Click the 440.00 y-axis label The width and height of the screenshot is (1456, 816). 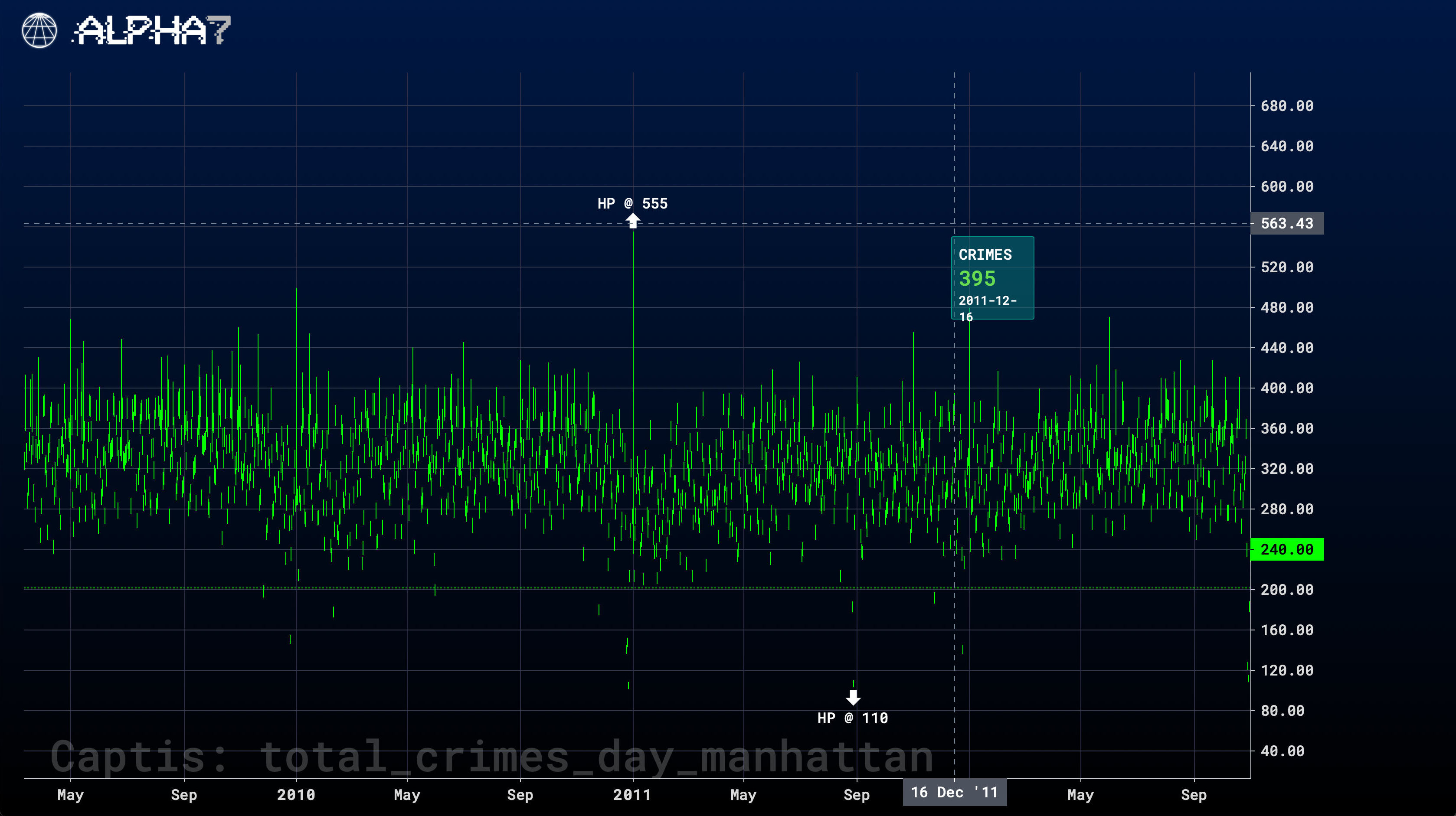point(1287,348)
